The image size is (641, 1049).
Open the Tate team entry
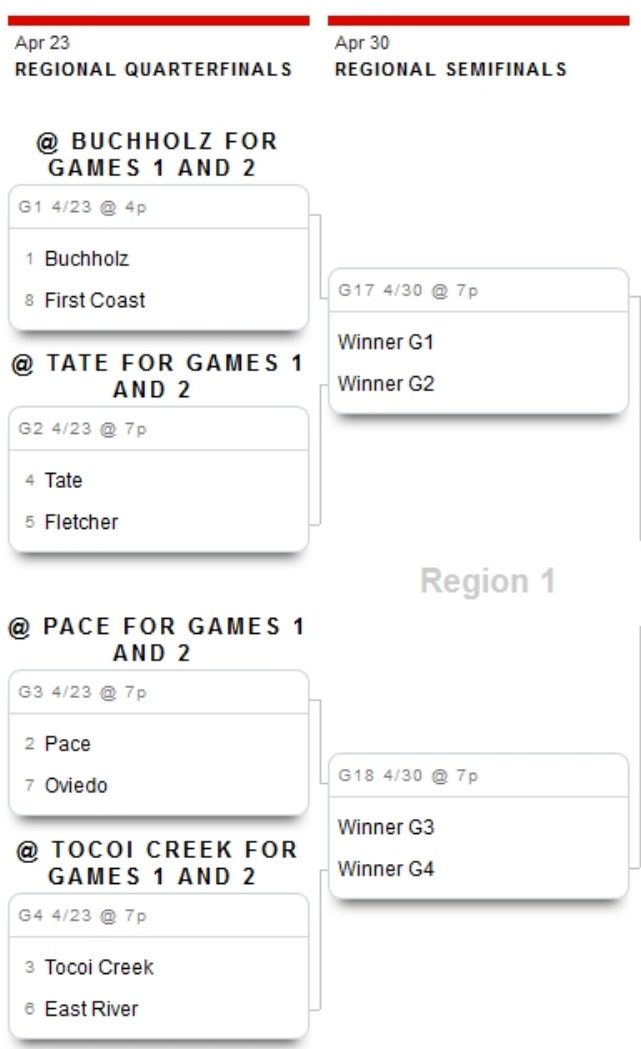click(64, 481)
